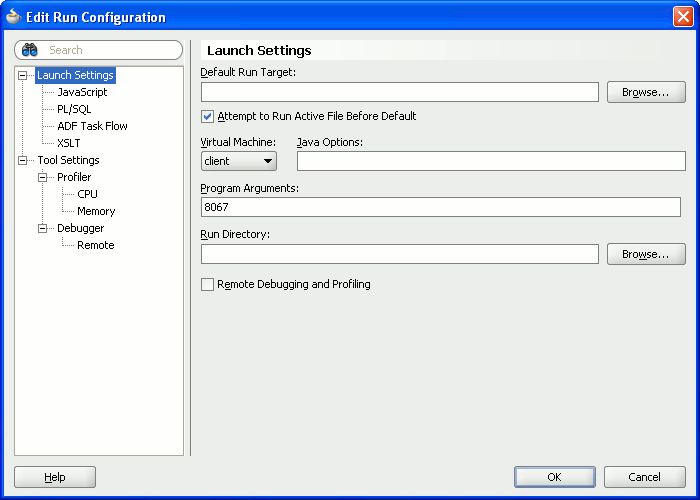Image resolution: width=700 pixels, height=500 pixels.
Task: Select the XSLT tree item
Action: pos(69,143)
